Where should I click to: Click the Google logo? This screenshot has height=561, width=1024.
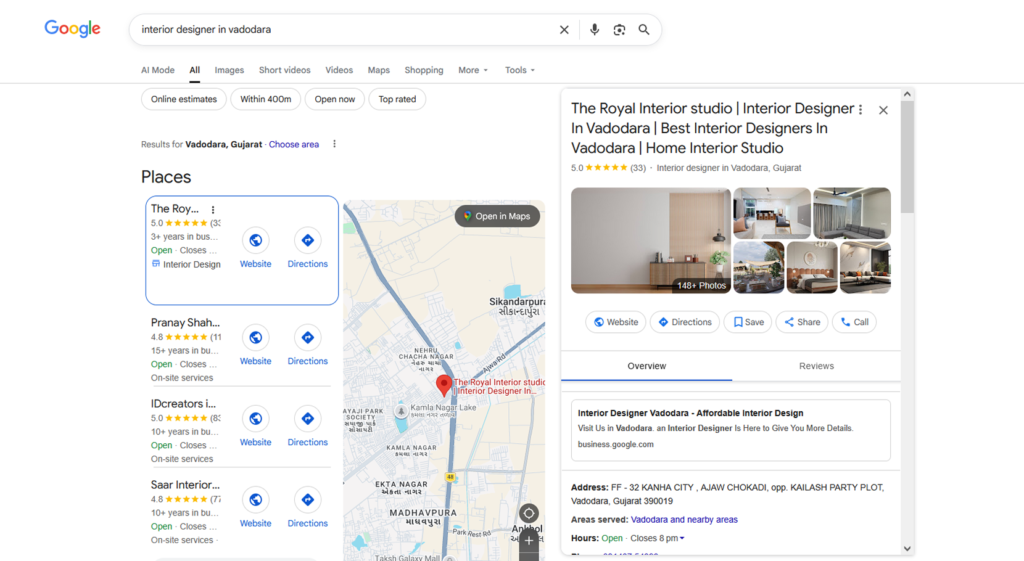click(x=72, y=29)
